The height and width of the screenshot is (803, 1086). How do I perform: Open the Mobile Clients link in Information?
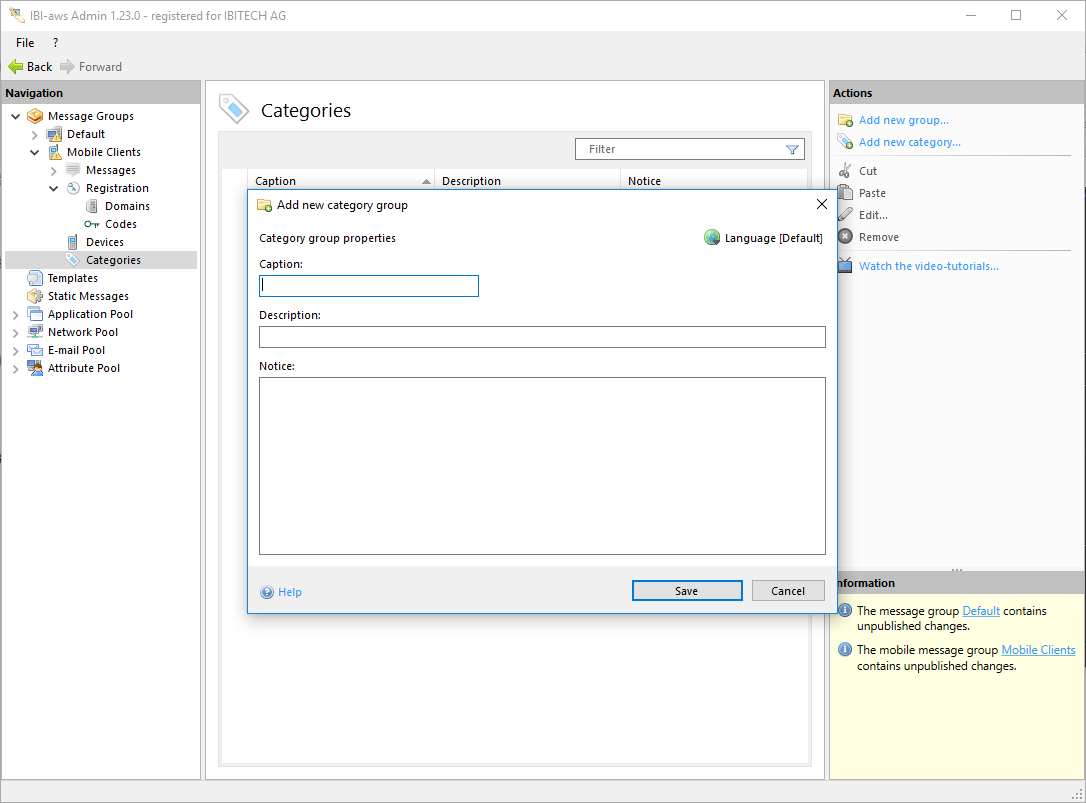[x=1038, y=650]
